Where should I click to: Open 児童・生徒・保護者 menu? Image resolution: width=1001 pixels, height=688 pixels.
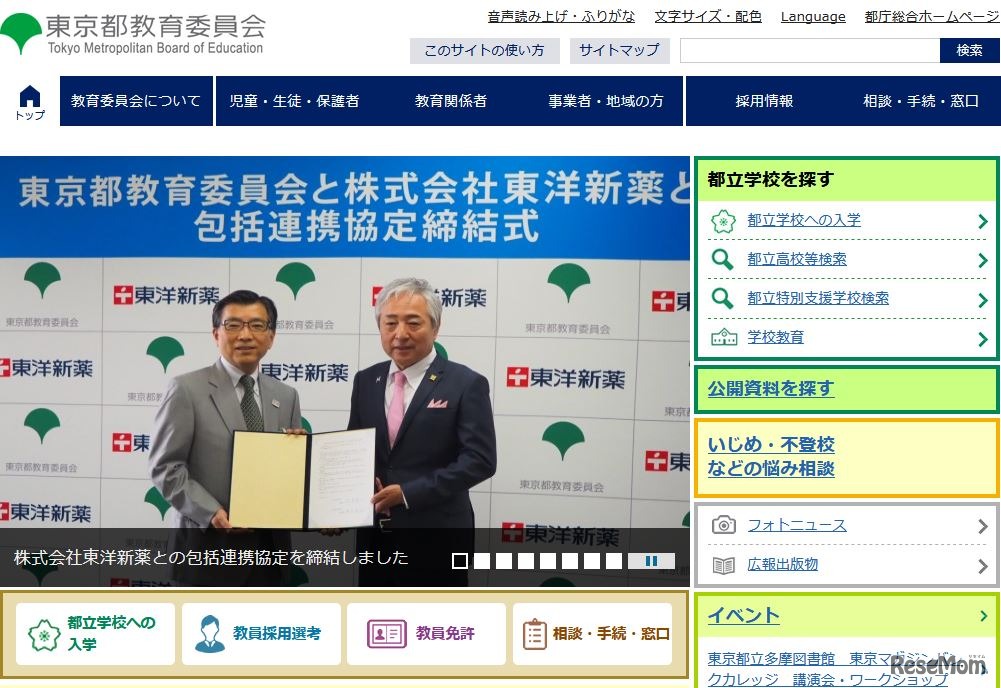294,101
